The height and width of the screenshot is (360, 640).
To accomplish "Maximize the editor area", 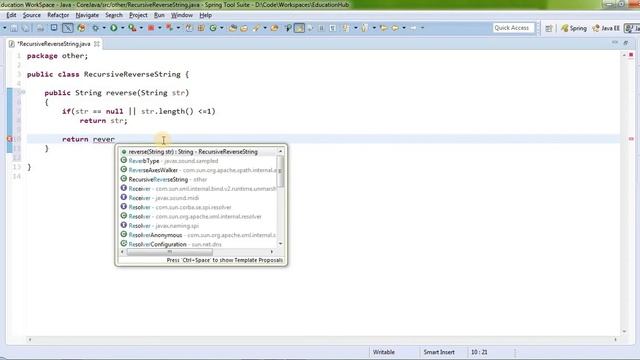I will coord(626,42).
